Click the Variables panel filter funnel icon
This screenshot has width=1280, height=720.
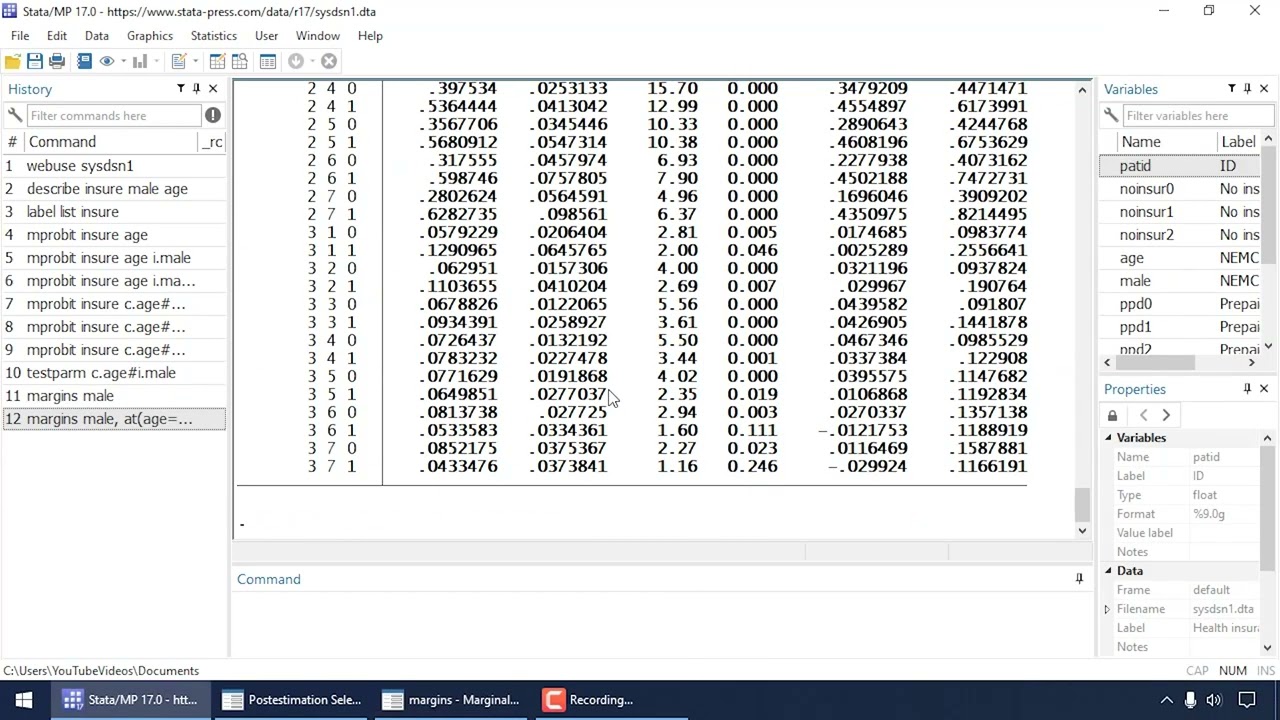coord(1231,89)
